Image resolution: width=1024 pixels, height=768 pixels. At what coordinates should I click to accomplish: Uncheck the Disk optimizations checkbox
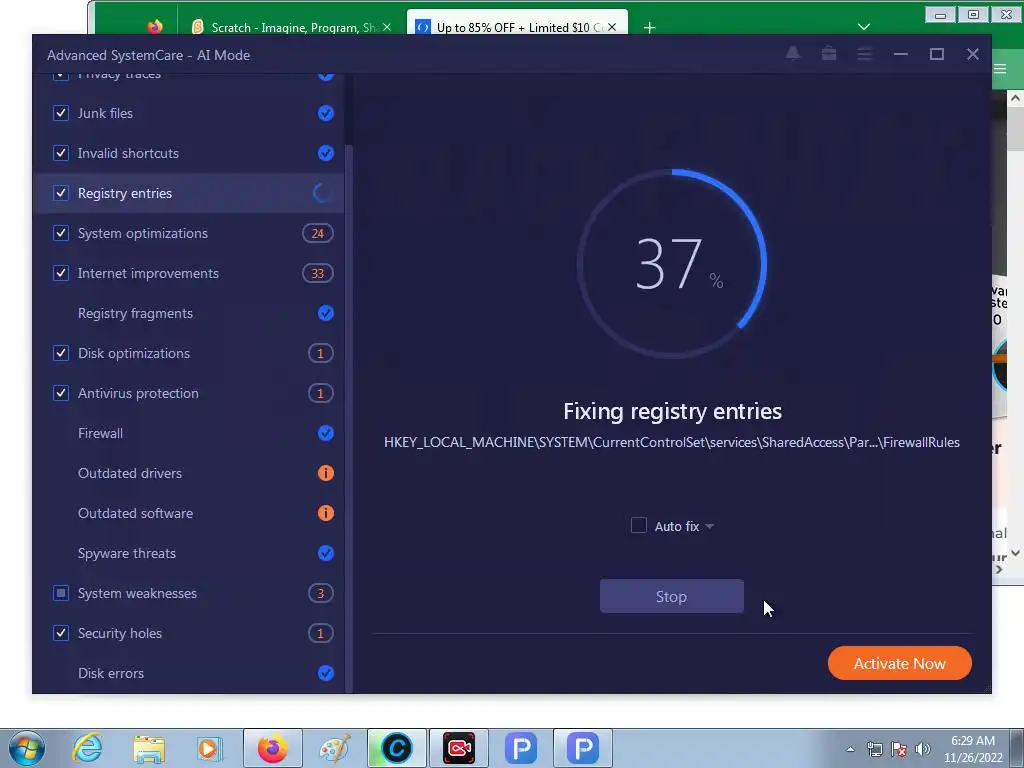[61, 353]
